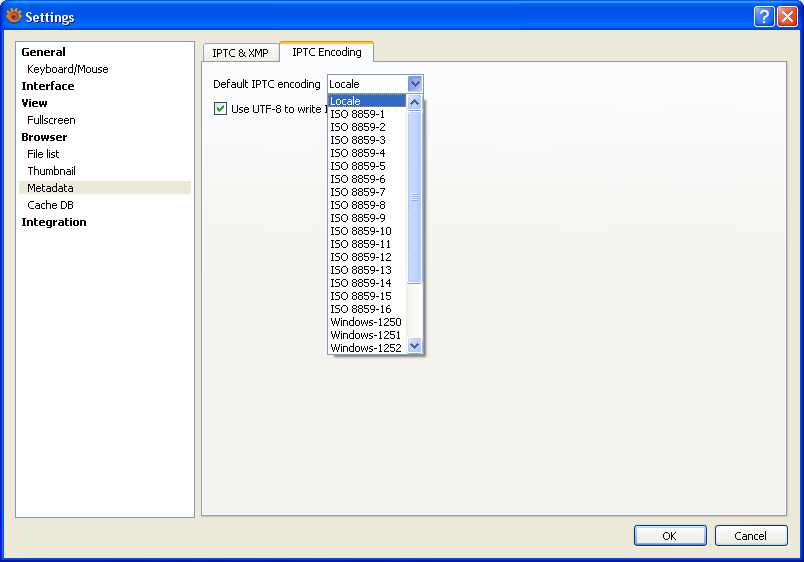The image size is (804, 562).
Task: Confirm settings with OK button
Action: [x=670, y=536]
